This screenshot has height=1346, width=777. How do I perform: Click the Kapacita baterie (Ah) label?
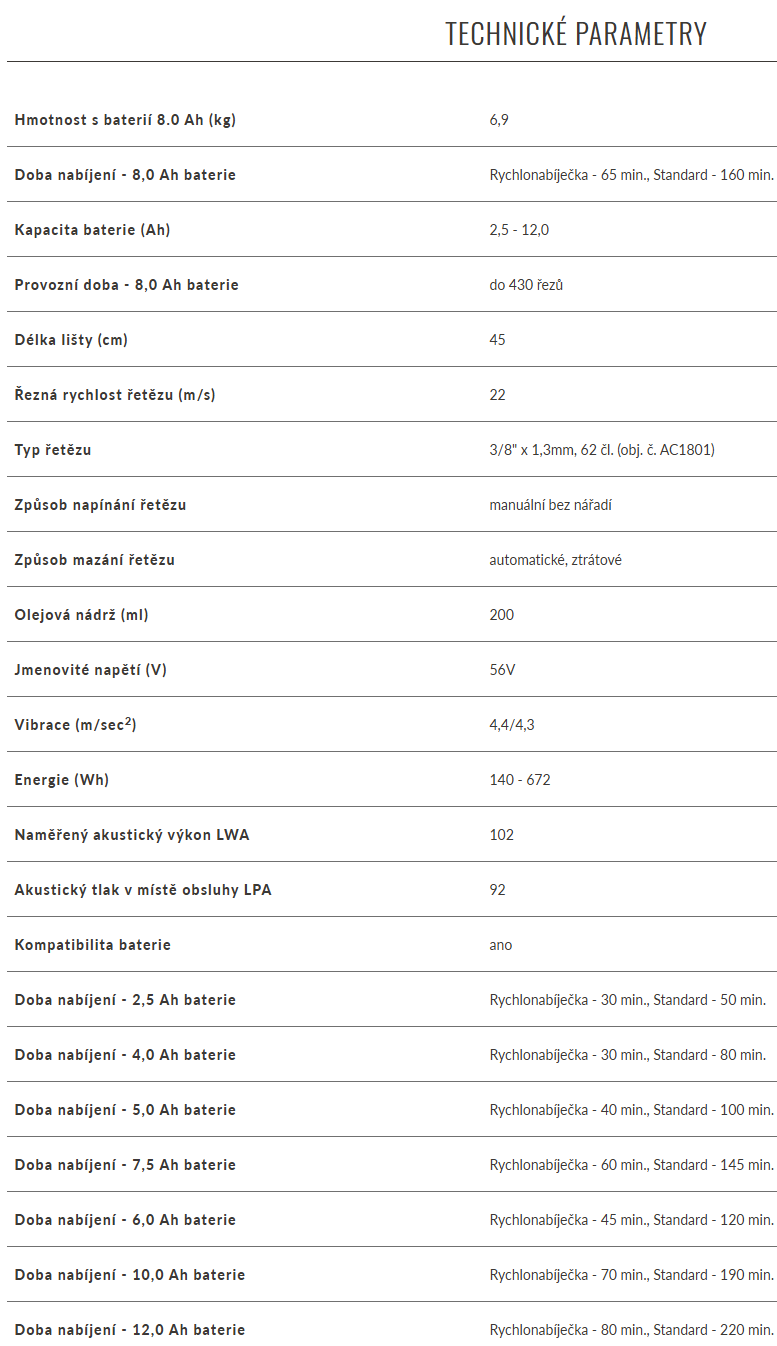(x=92, y=230)
